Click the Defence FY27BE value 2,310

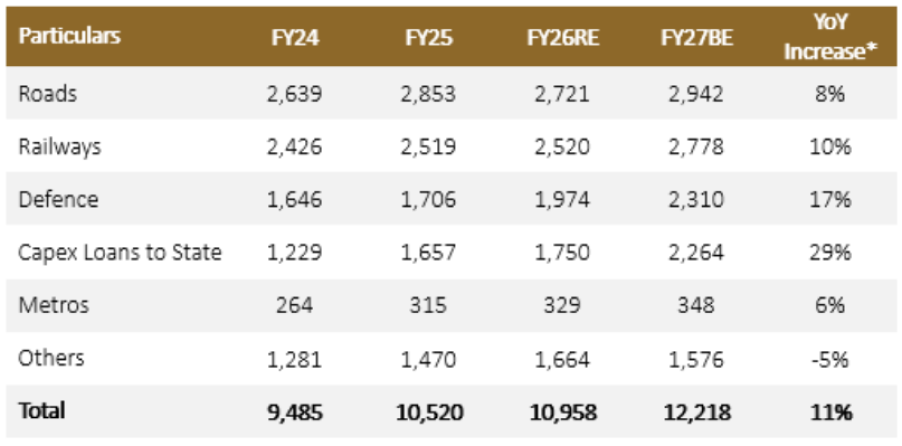(697, 200)
